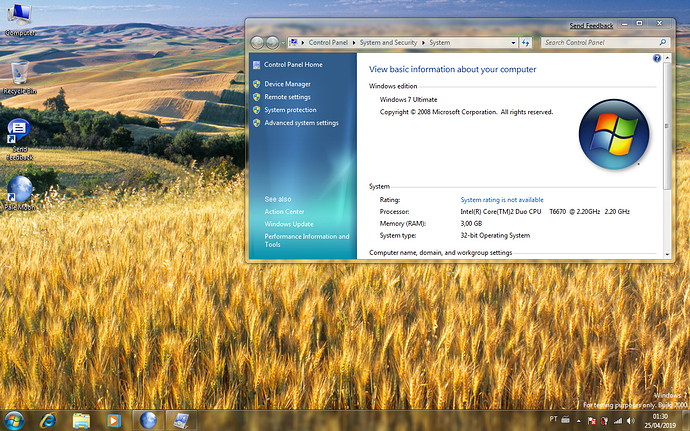Open Performance Information and Tools

(x=307, y=240)
